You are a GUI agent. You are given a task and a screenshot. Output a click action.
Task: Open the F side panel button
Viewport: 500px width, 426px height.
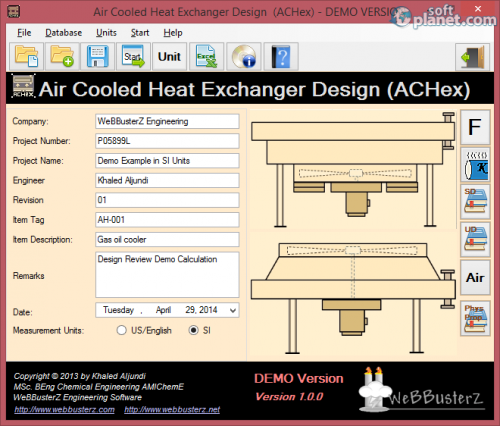[475, 127]
